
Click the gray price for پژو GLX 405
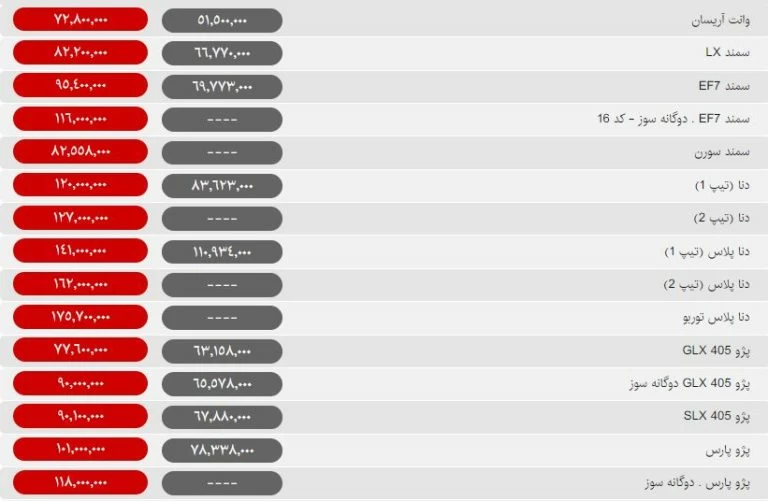(x=221, y=350)
